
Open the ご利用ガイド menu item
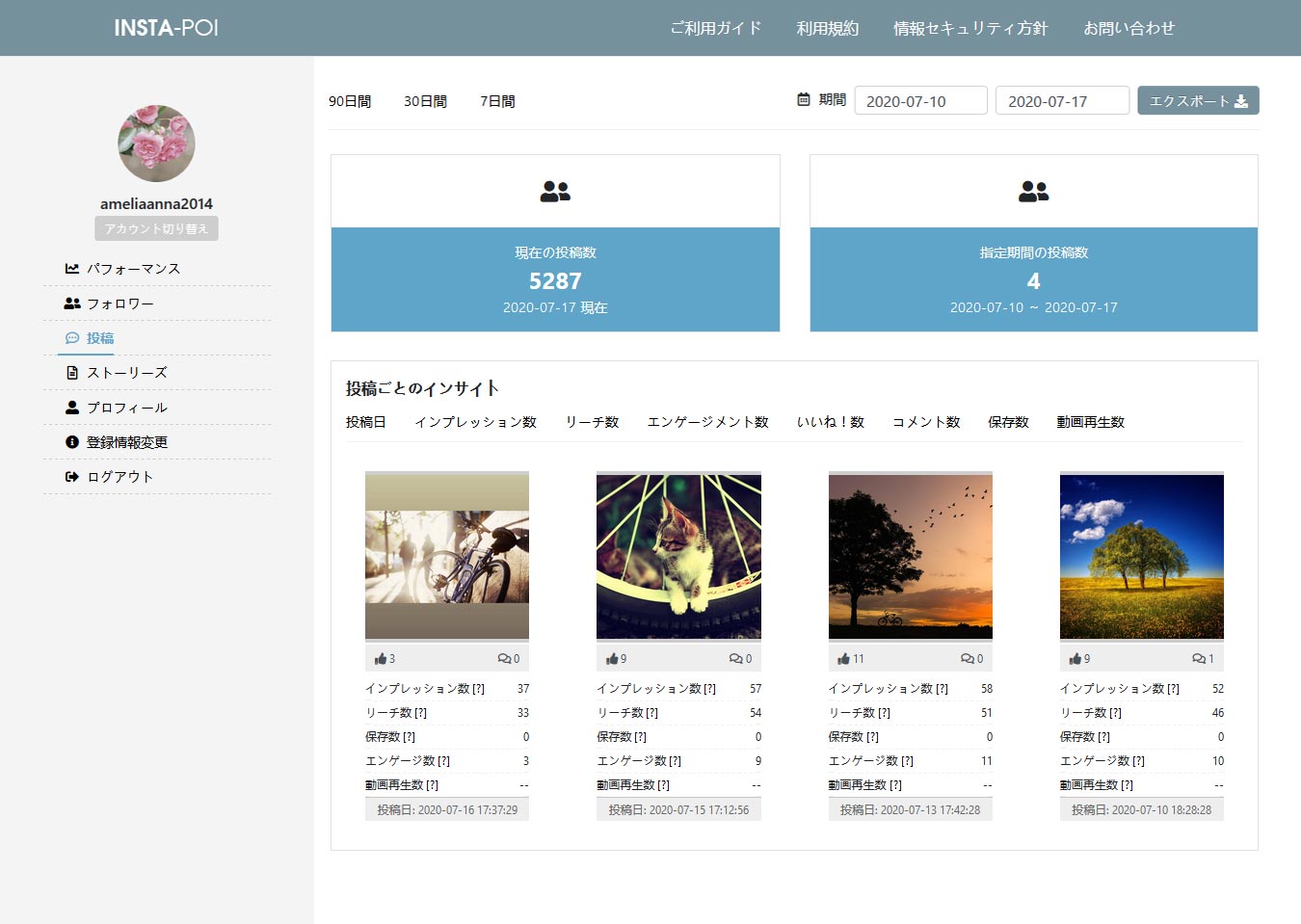click(716, 28)
